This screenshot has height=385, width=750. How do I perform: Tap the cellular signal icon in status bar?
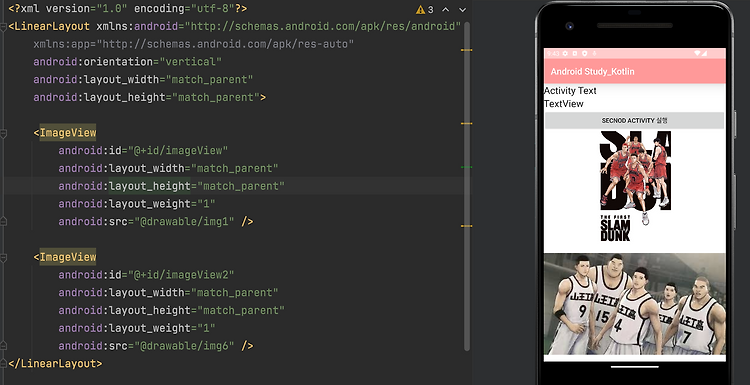tap(705, 54)
